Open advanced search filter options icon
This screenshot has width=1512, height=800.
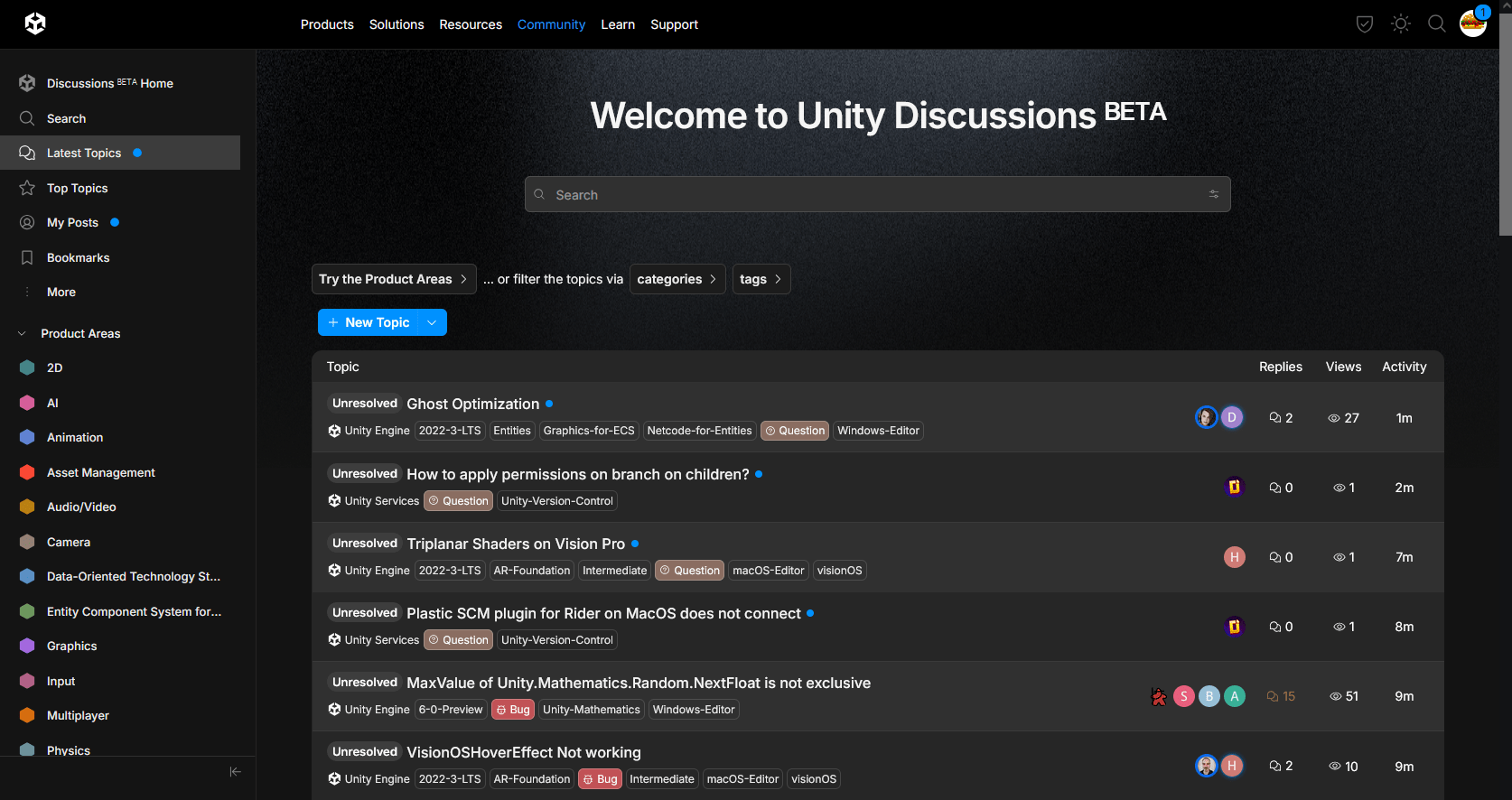pyautogui.click(x=1214, y=194)
